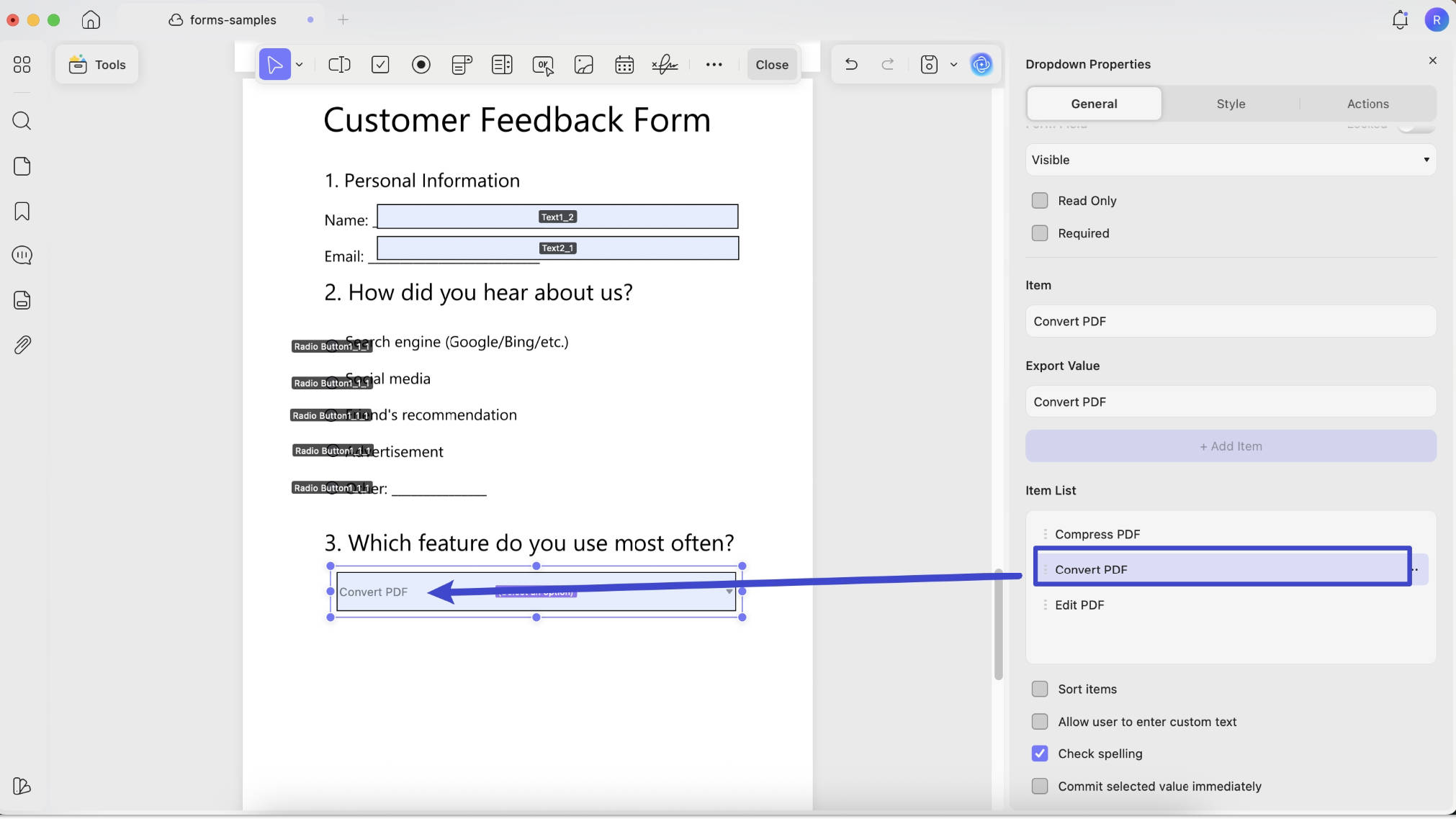The width and height of the screenshot is (1456, 819).
Task: Click the Close form editing button
Action: pos(772,65)
